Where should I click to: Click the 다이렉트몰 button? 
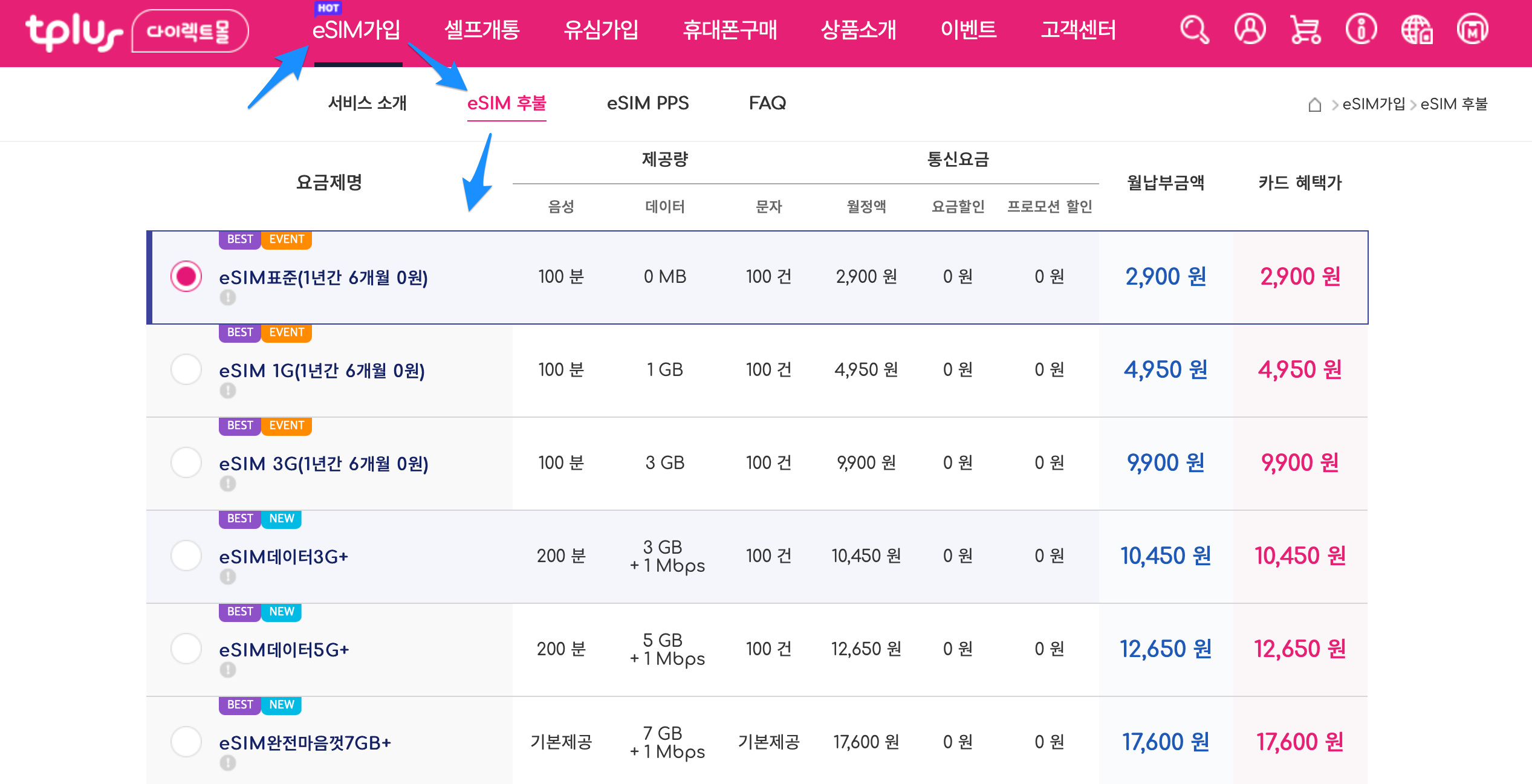click(x=189, y=31)
